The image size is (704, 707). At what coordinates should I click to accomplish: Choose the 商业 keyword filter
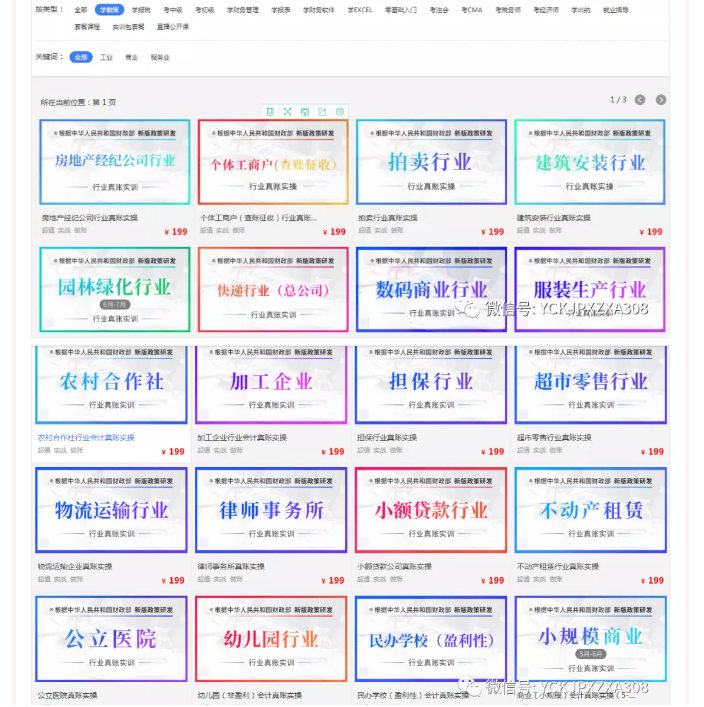(132, 58)
